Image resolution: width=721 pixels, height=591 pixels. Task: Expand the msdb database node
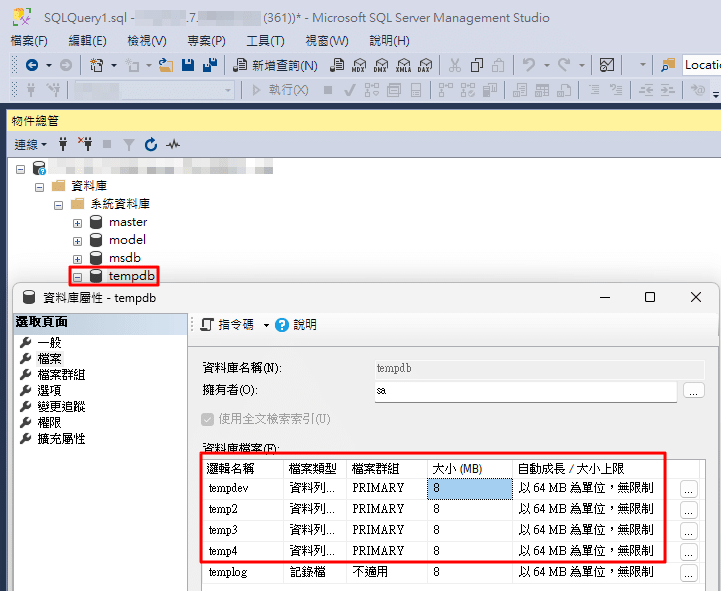[x=77, y=259]
